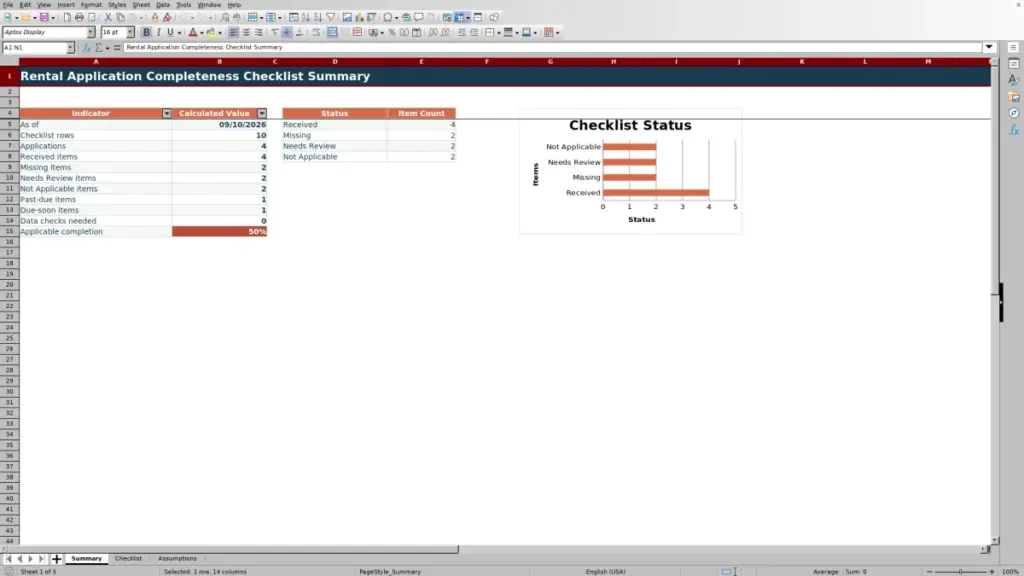Insert a comment using the toolbar icon
The image size is (1024, 576).
(419, 17)
